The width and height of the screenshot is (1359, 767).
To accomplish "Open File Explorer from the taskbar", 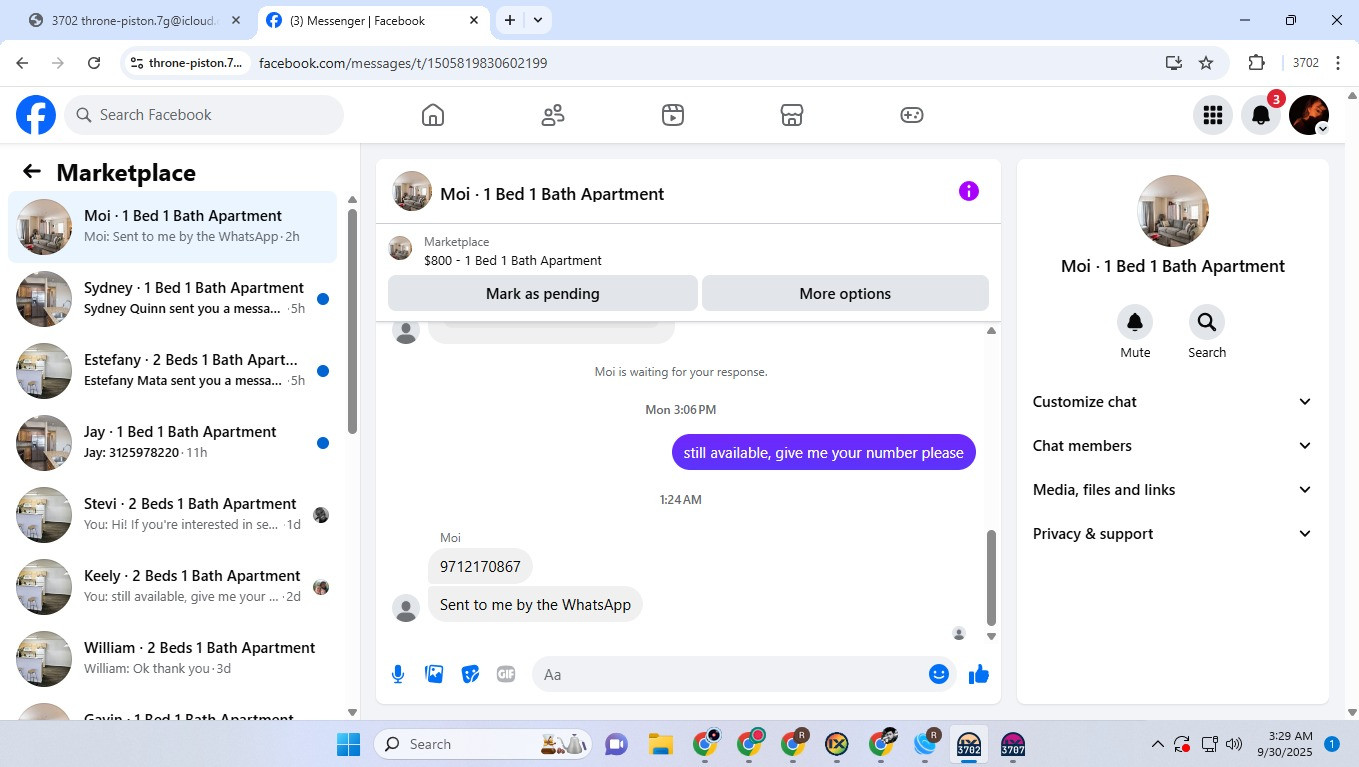I will click(x=660, y=744).
